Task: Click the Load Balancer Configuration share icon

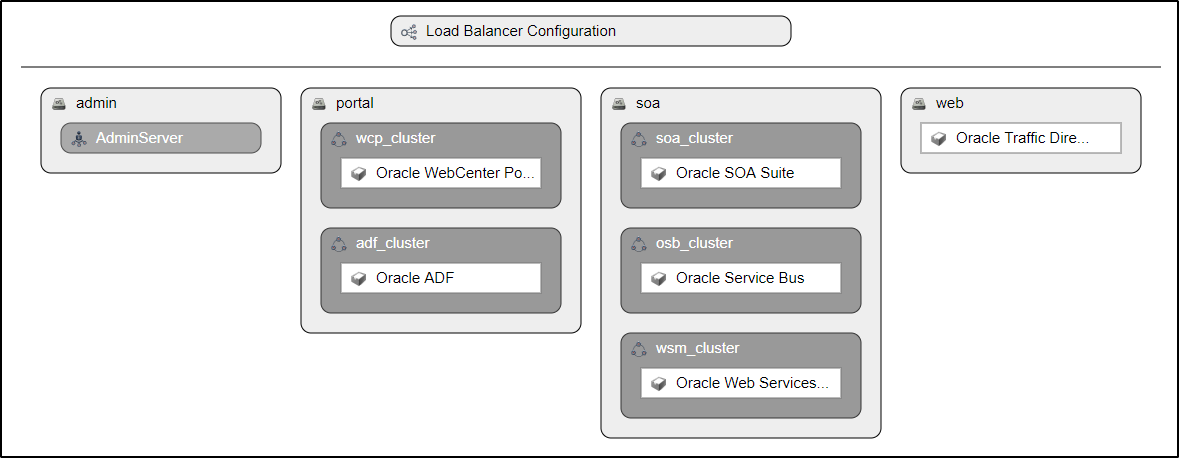Action: point(409,32)
